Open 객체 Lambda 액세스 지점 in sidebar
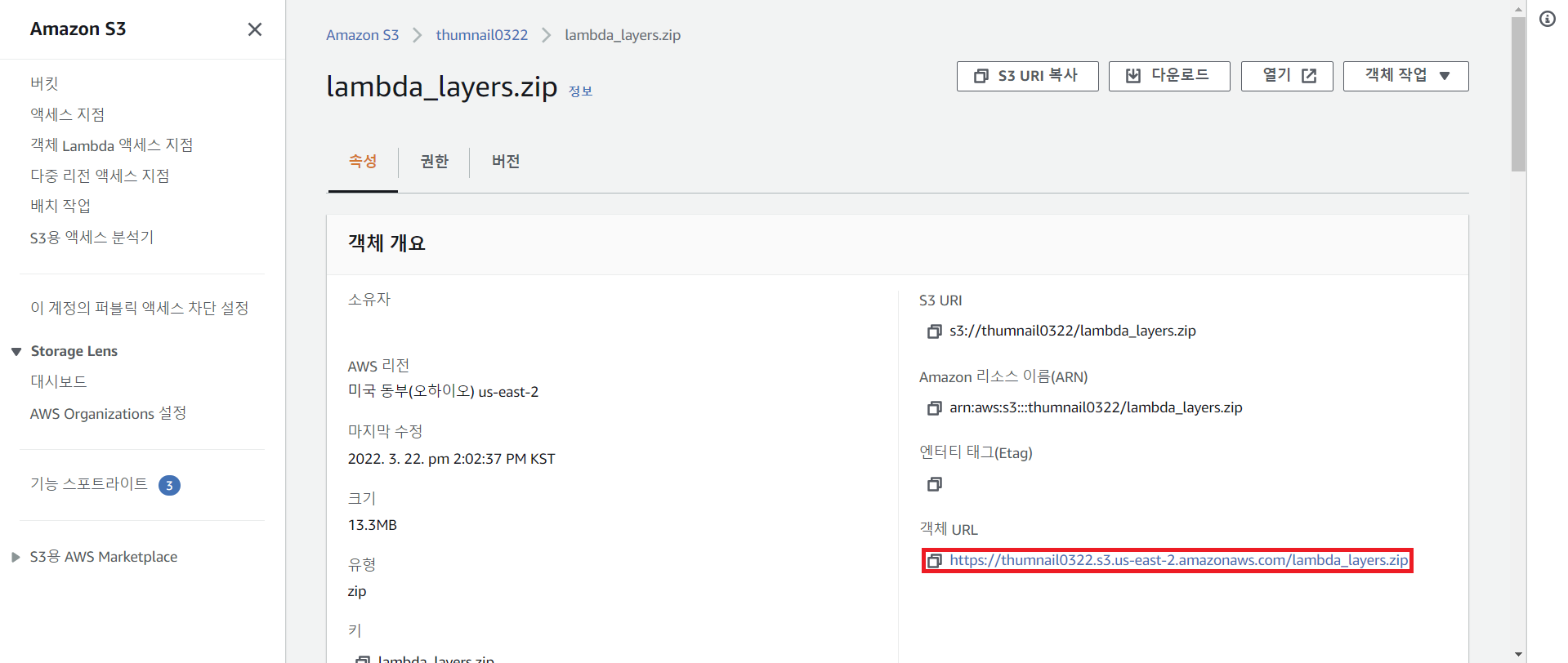The width and height of the screenshot is (1568, 663). [x=112, y=145]
